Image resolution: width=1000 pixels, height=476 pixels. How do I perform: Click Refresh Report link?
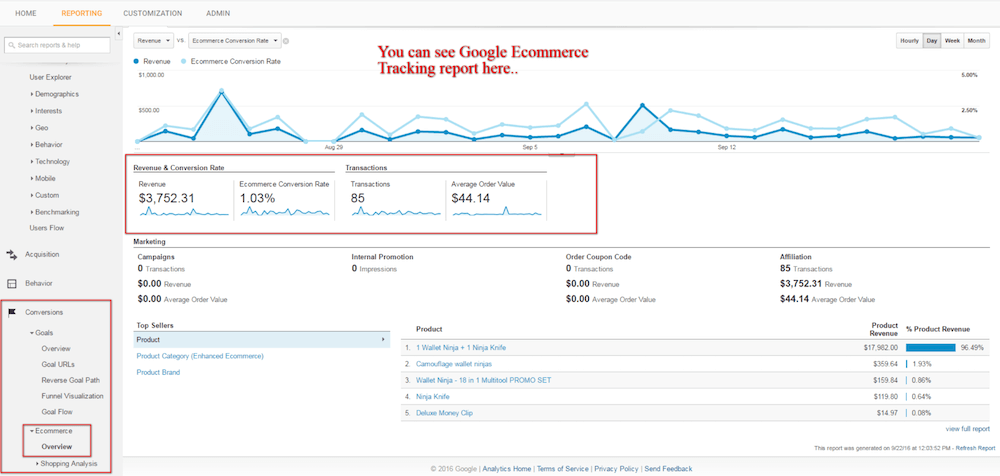(976, 449)
